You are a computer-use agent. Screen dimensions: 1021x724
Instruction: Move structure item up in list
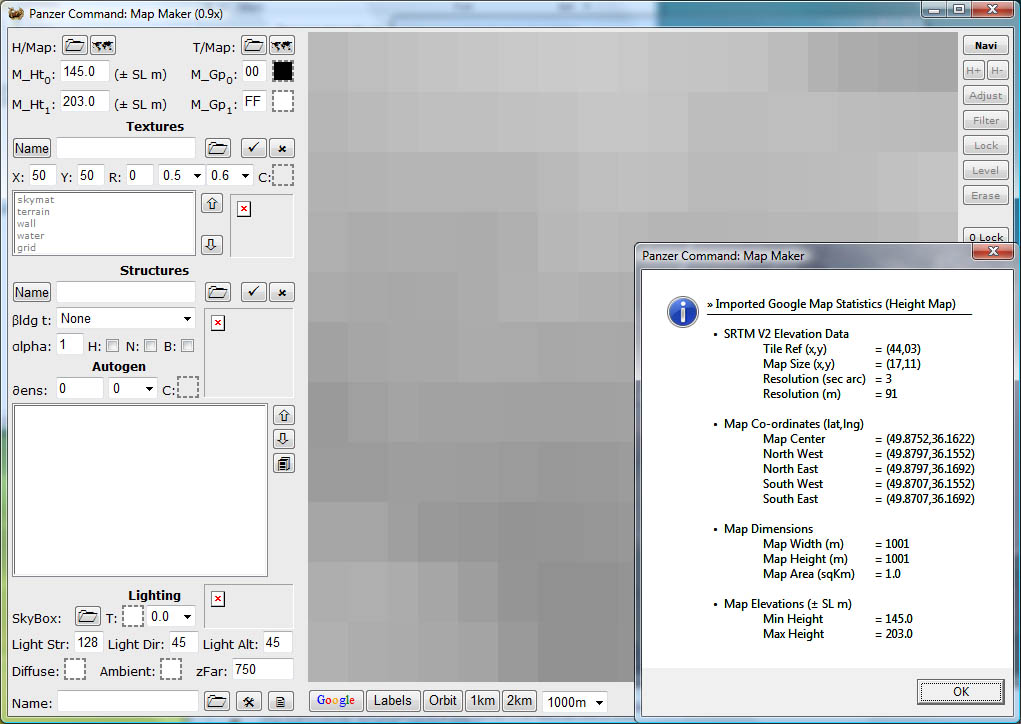pyautogui.click(x=284, y=415)
